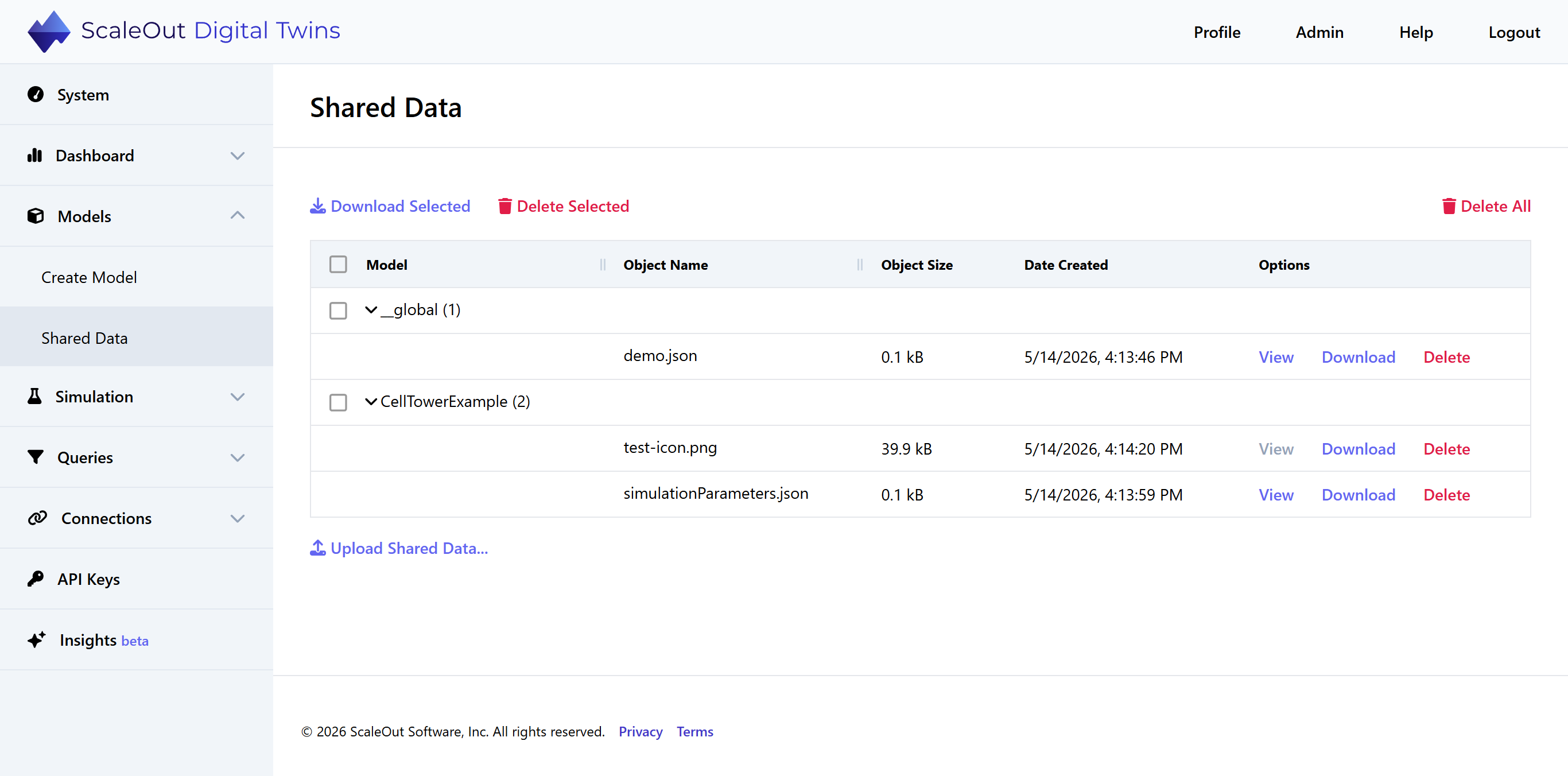
Task: Click the Dashboard bar chart icon
Action: pyautogui.click(x=34, y=155)
